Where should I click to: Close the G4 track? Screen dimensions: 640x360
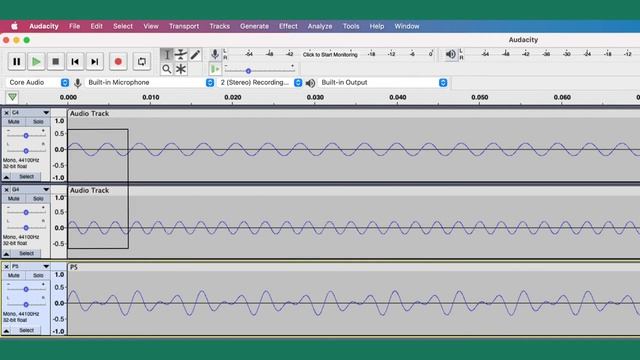[x=7, y=190]
